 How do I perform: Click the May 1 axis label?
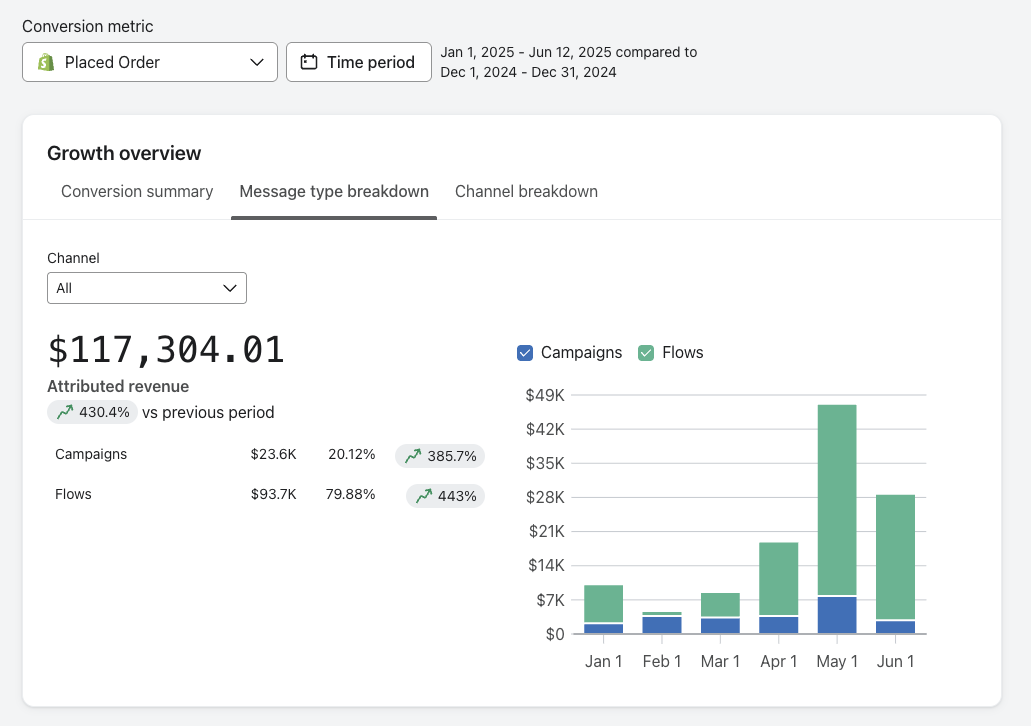pos(837,662)
